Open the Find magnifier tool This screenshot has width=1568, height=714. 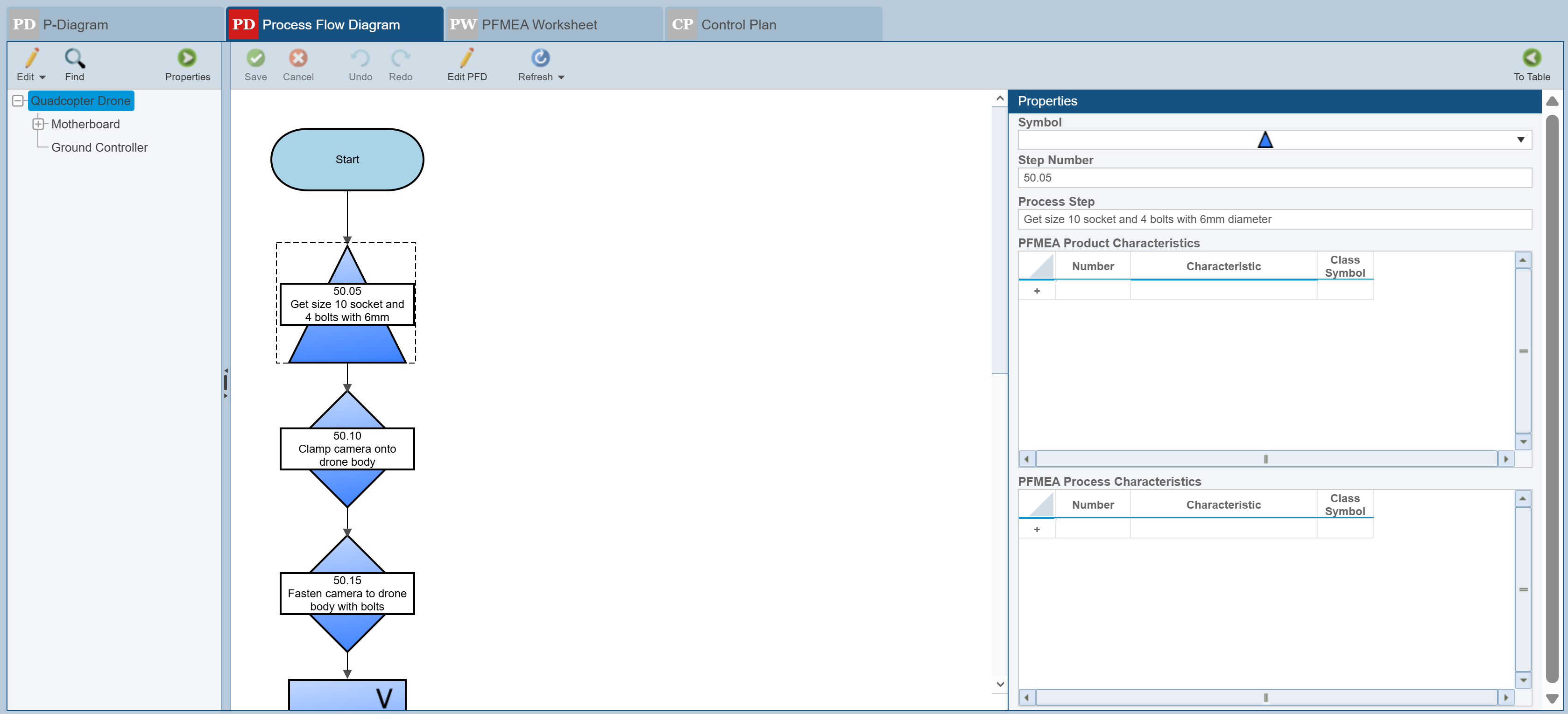74,58
